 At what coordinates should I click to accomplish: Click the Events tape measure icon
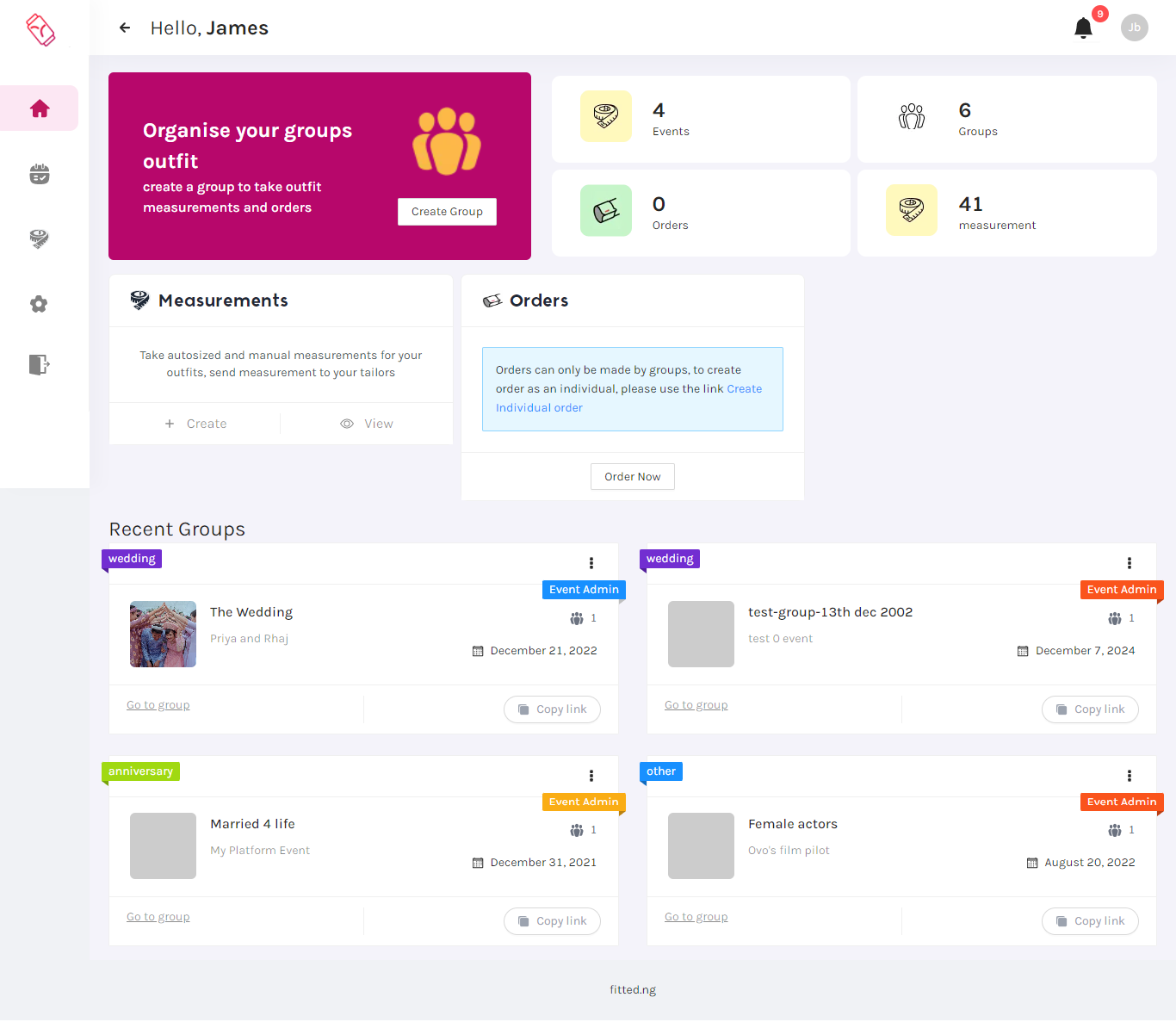pos(606,116)
